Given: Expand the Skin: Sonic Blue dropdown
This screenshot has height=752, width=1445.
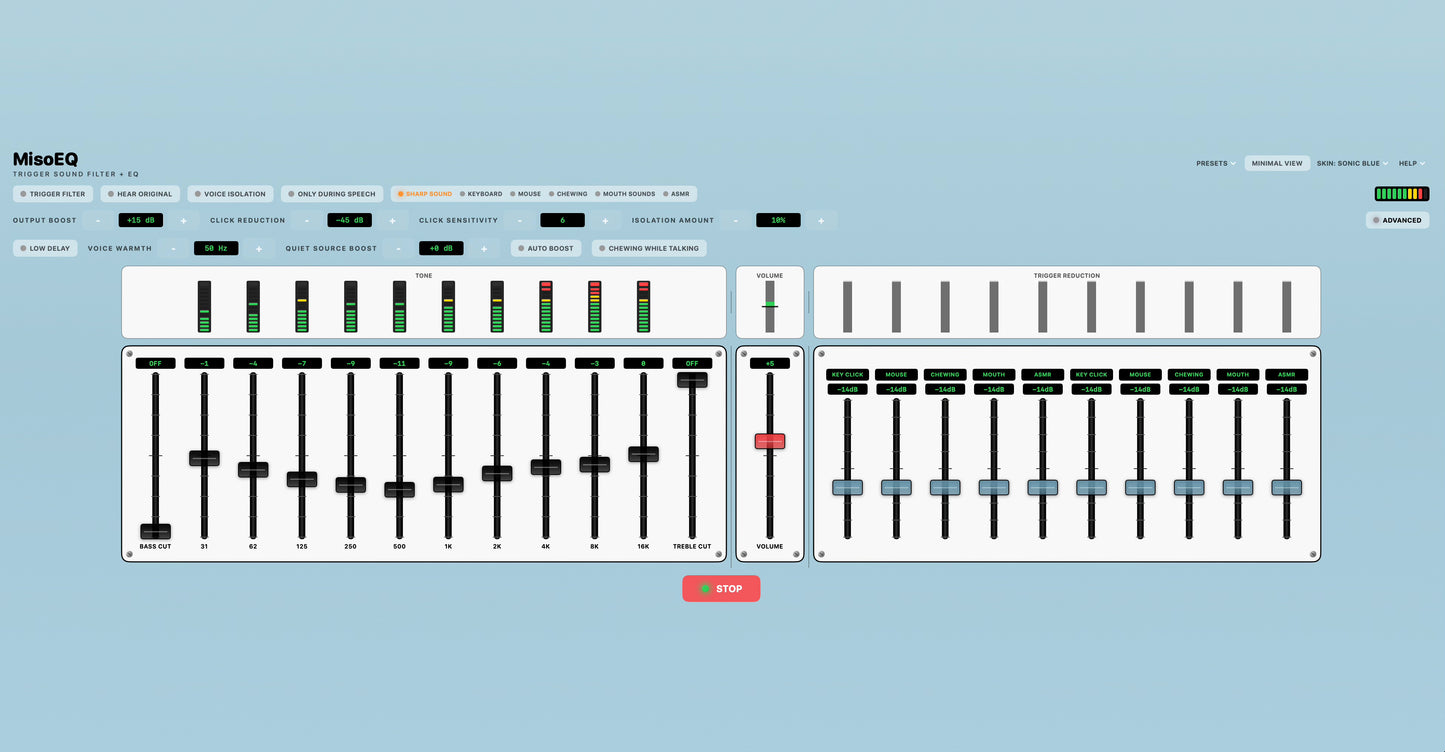Looking at the screenshot, I should (1353, 163).
